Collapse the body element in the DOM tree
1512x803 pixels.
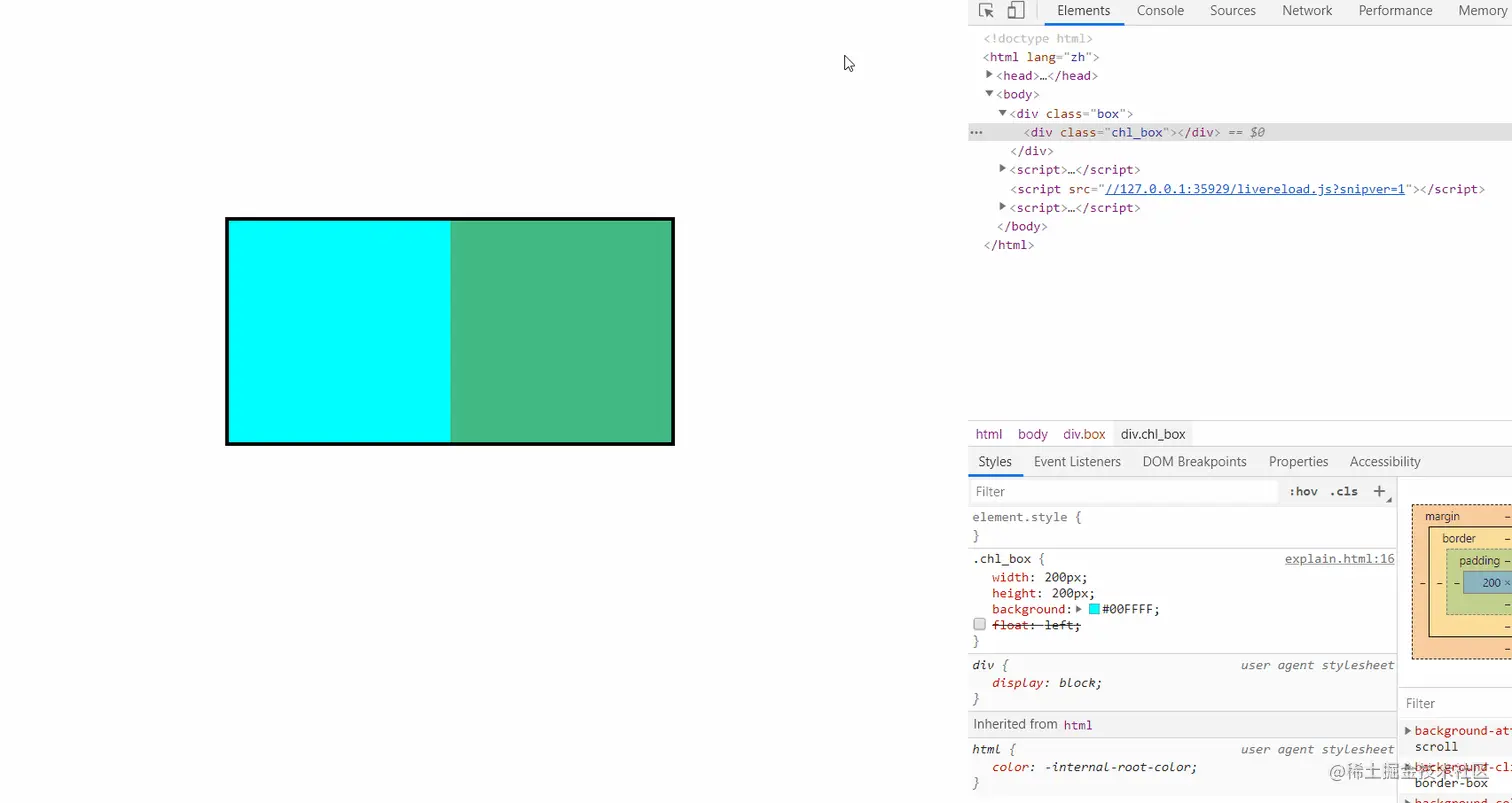tap(989, 93)
